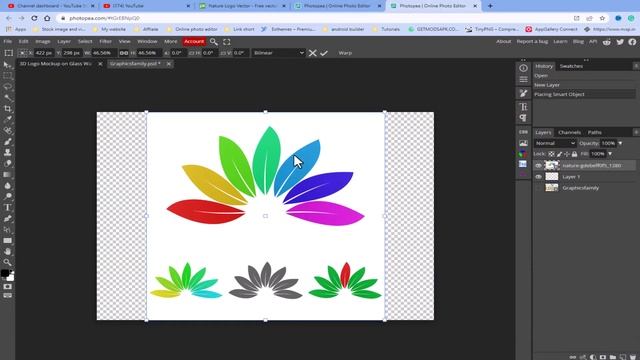Image resolution: width=640 pixels, height=360 pixels.
Task: Switch to the Paths tab
Action: tap(595, 132)
